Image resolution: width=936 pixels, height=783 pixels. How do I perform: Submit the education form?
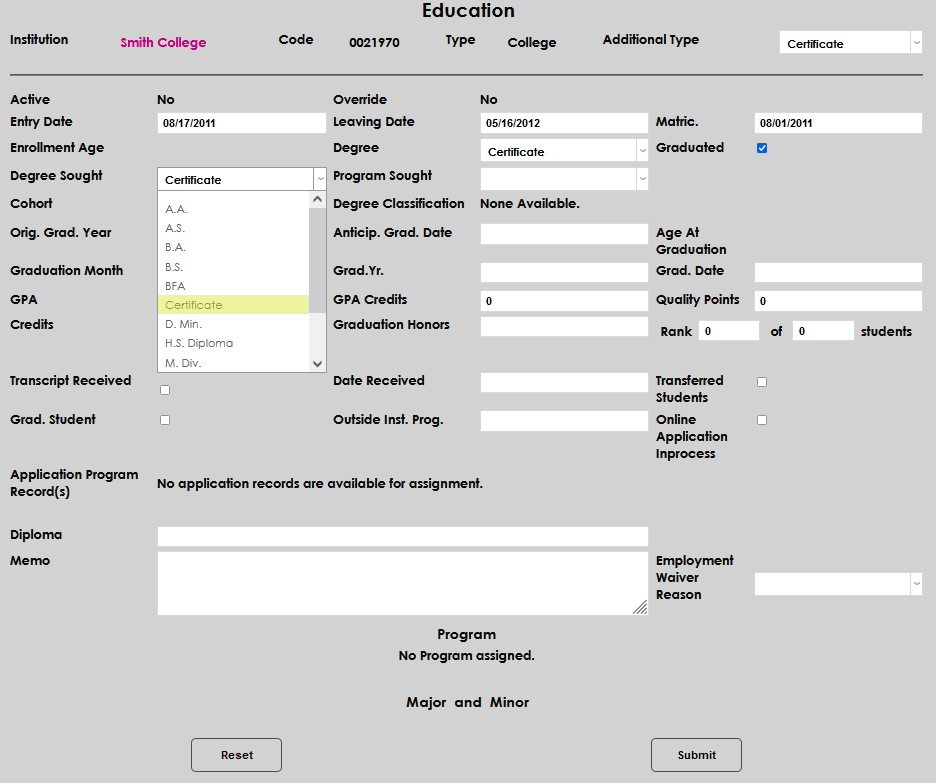click(x=696, y=755)
